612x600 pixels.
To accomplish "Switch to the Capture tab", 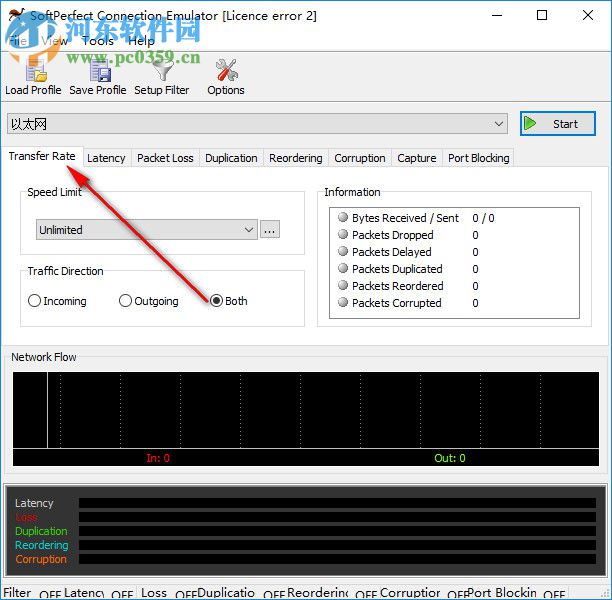I will coord(417,158).
